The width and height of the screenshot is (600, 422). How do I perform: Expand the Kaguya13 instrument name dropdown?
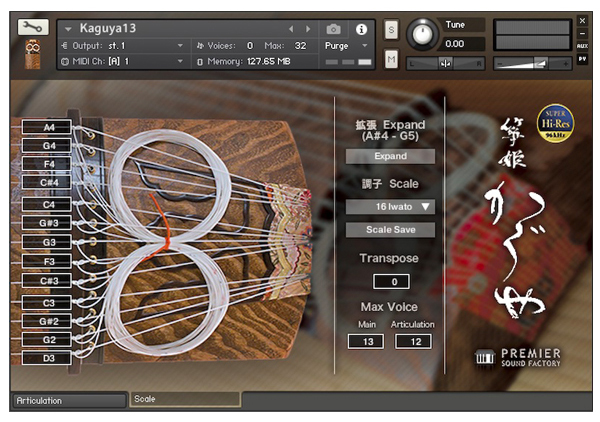68,29
